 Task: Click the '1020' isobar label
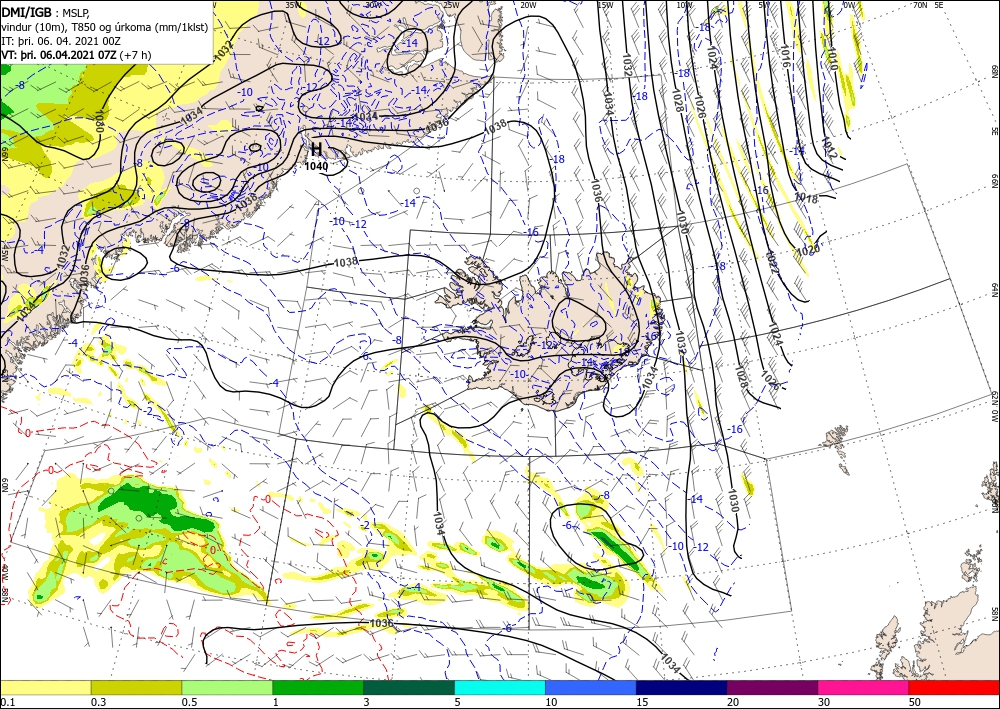click(x=808, y=251)
